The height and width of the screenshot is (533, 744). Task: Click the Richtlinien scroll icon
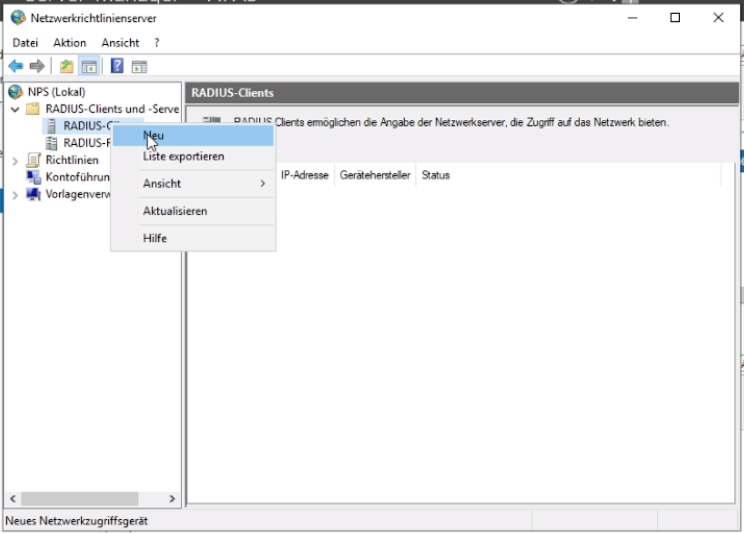33,160
